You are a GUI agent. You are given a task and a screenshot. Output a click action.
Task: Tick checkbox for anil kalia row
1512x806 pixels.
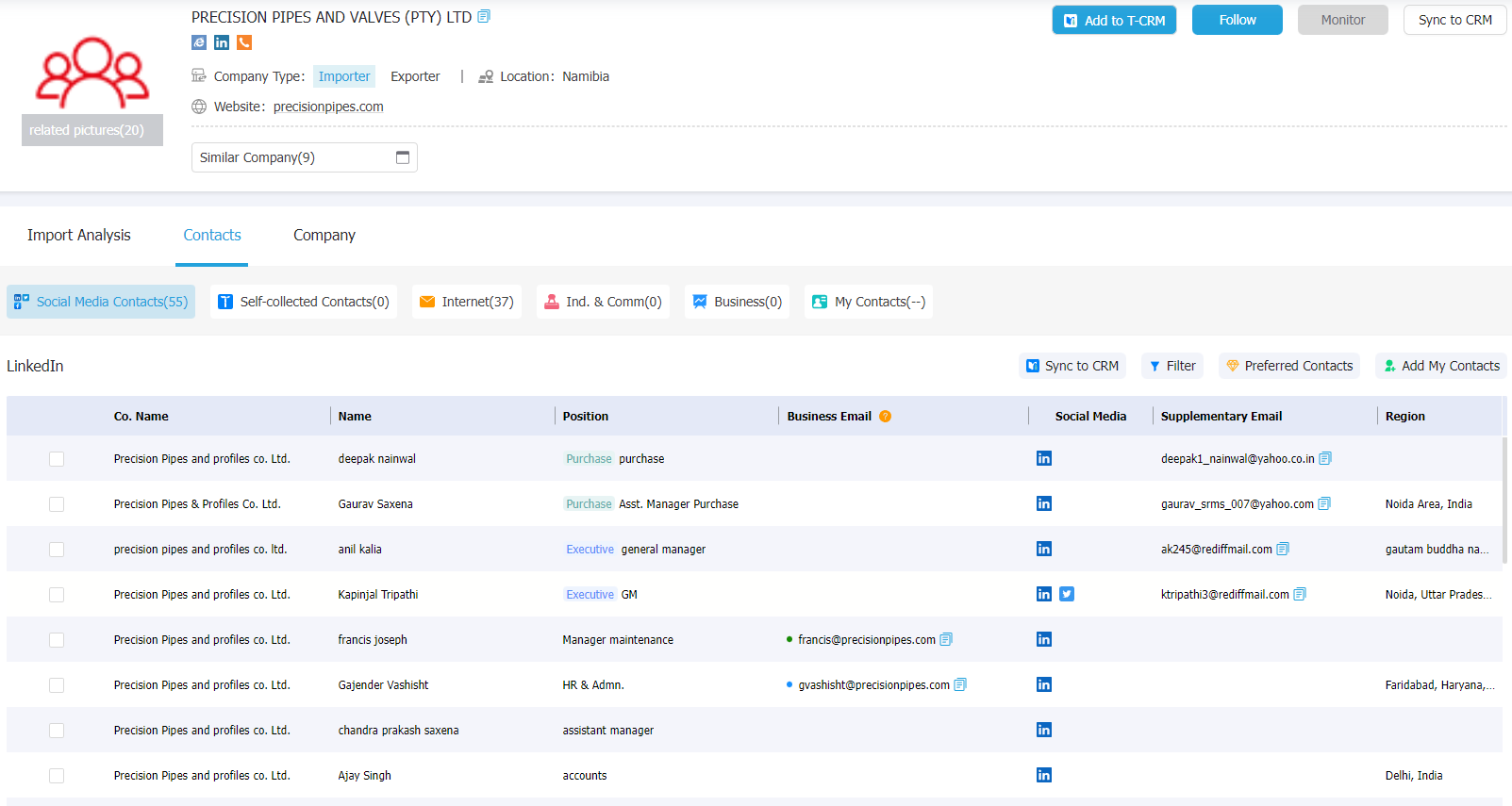tap(57, 550)
